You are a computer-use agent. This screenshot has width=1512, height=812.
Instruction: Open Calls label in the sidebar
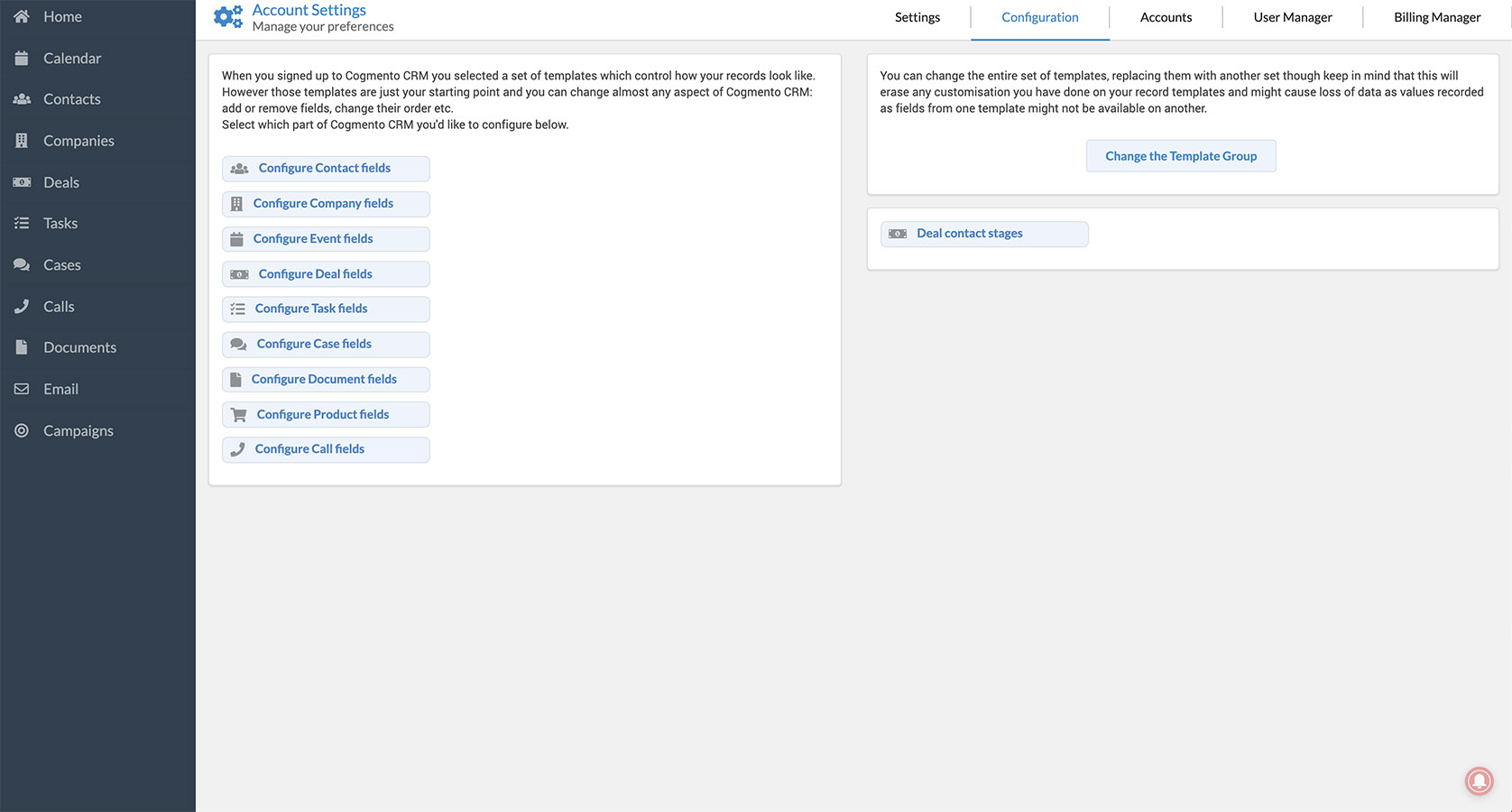[59, 307]
